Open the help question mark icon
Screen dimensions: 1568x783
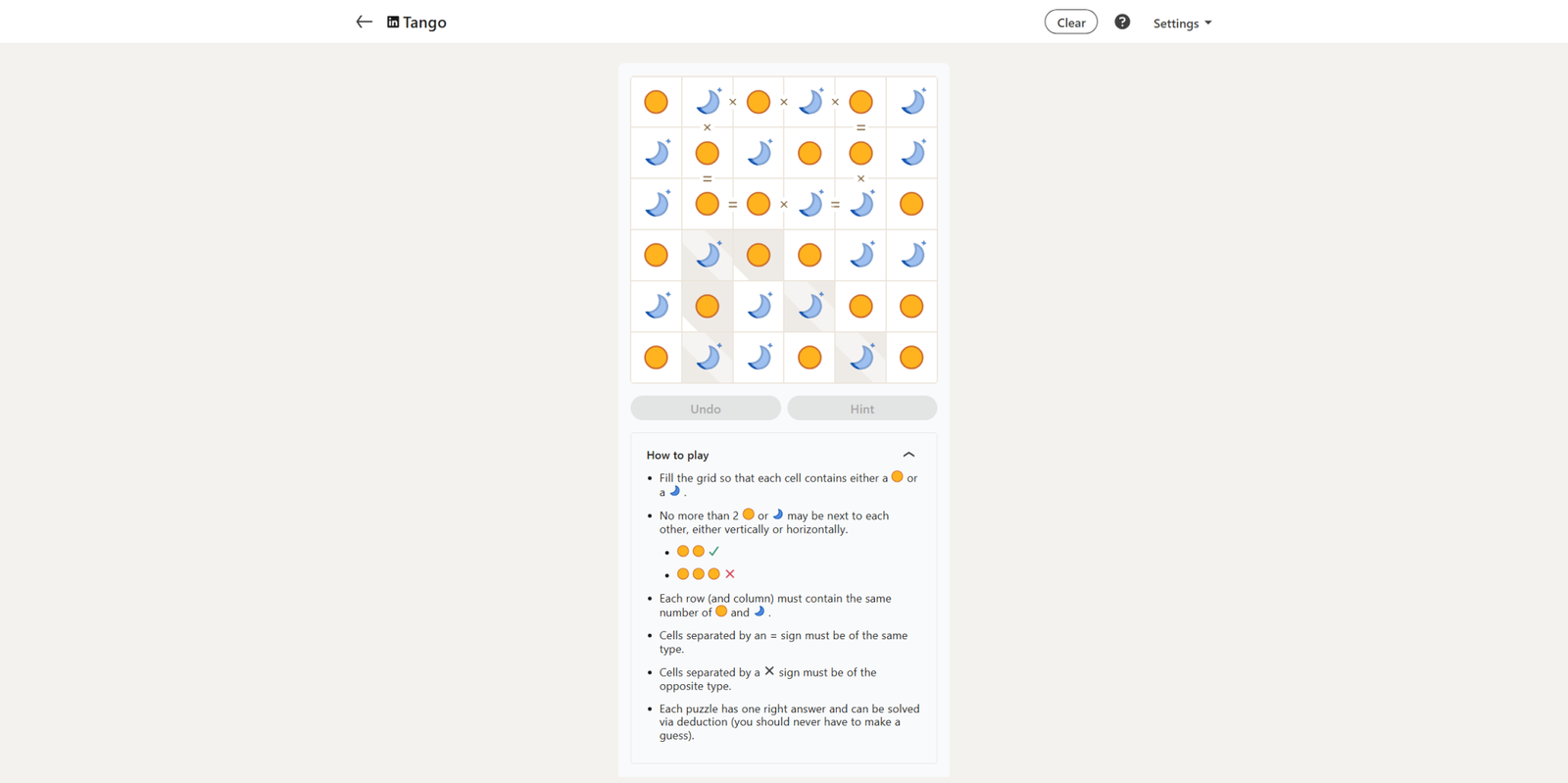coord(1122,22)
